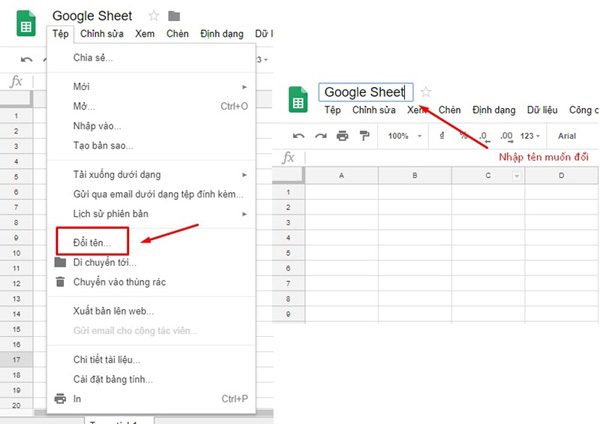This screenshot has height=424, width=600.
Task: Open Tệp menu in left window
Action: 60,34
